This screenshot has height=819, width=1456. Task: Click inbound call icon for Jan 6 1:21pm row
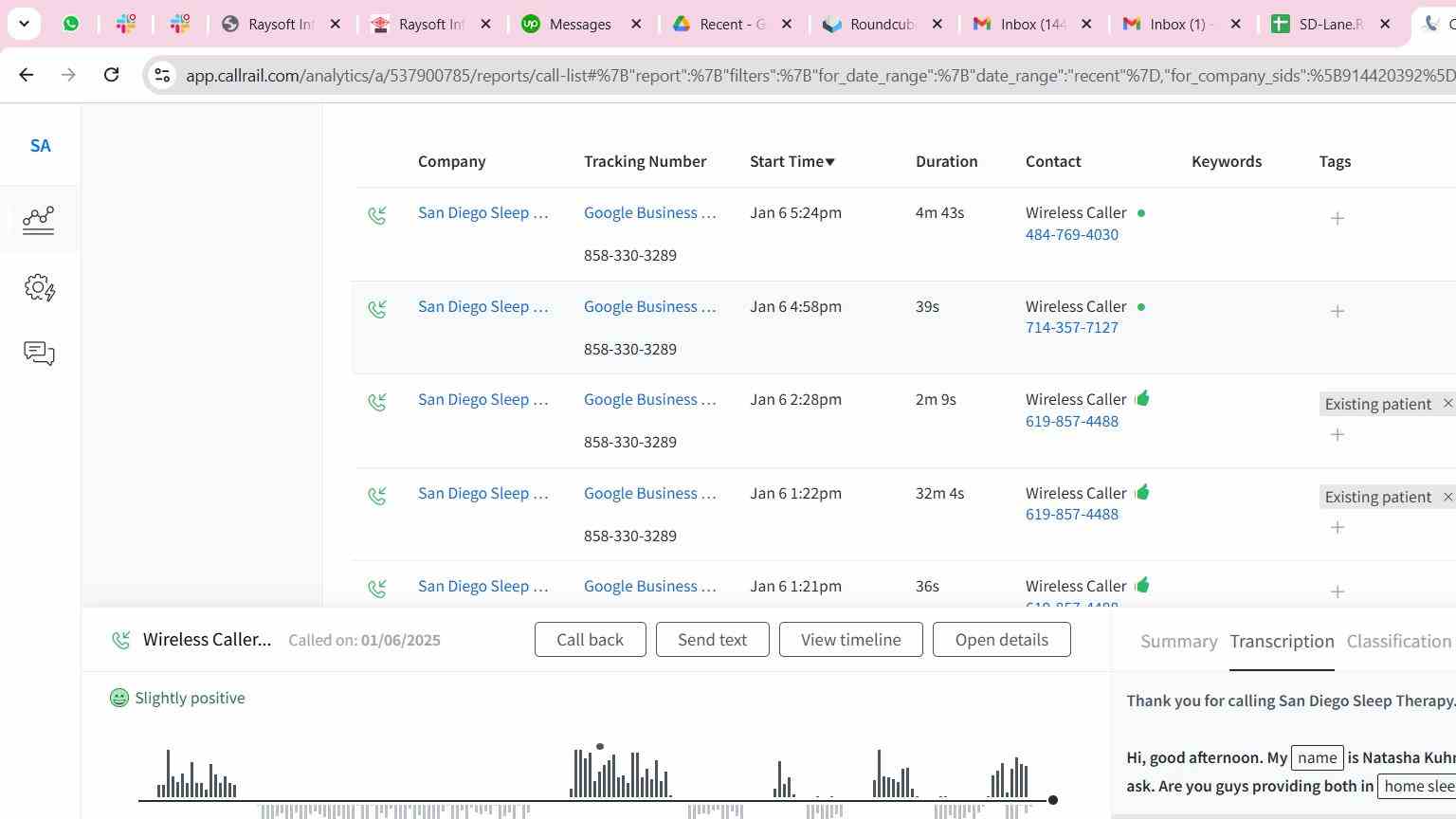pos(377,589)
